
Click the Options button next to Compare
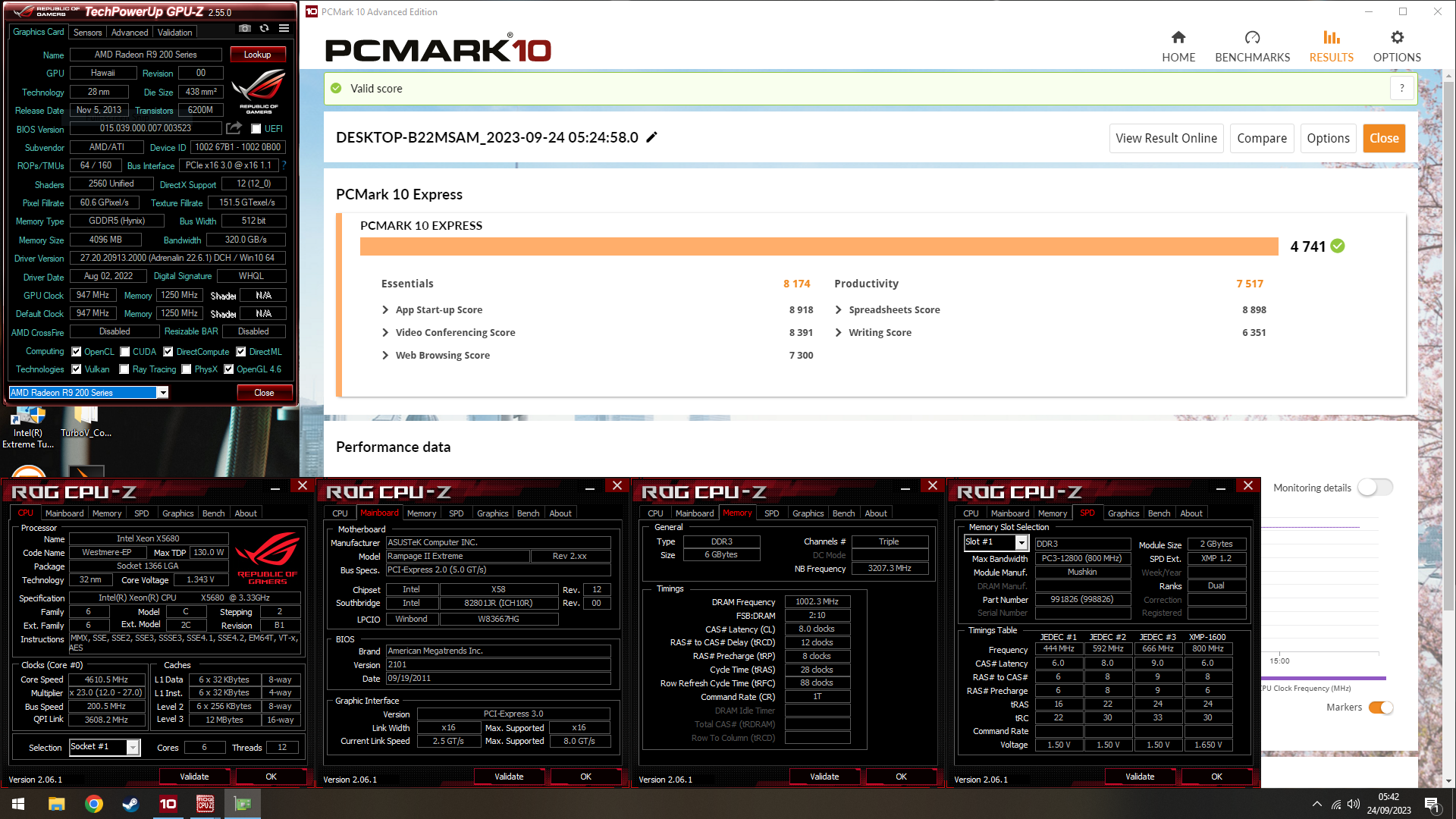click(1328, 138)
